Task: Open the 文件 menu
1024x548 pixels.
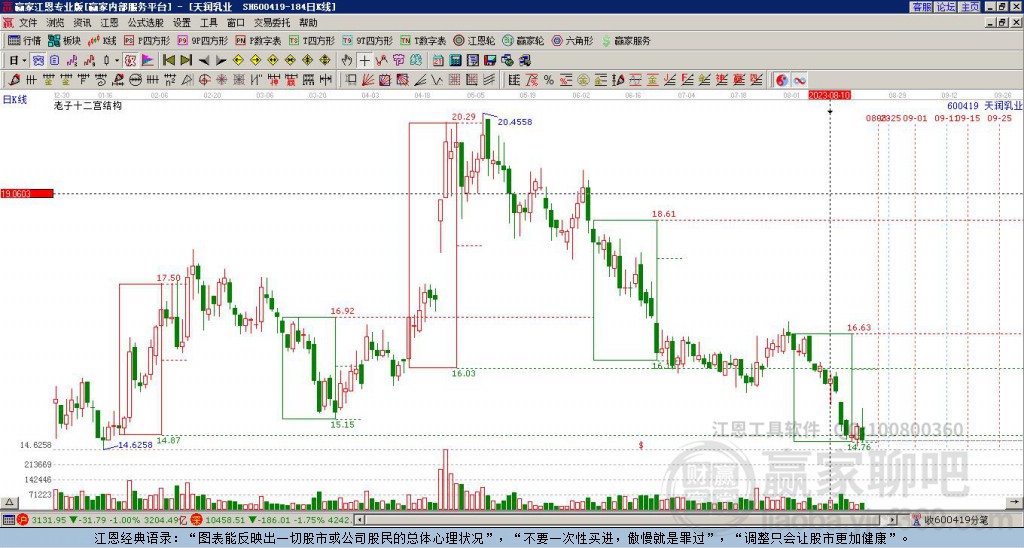Action: (x=28, y=23)
